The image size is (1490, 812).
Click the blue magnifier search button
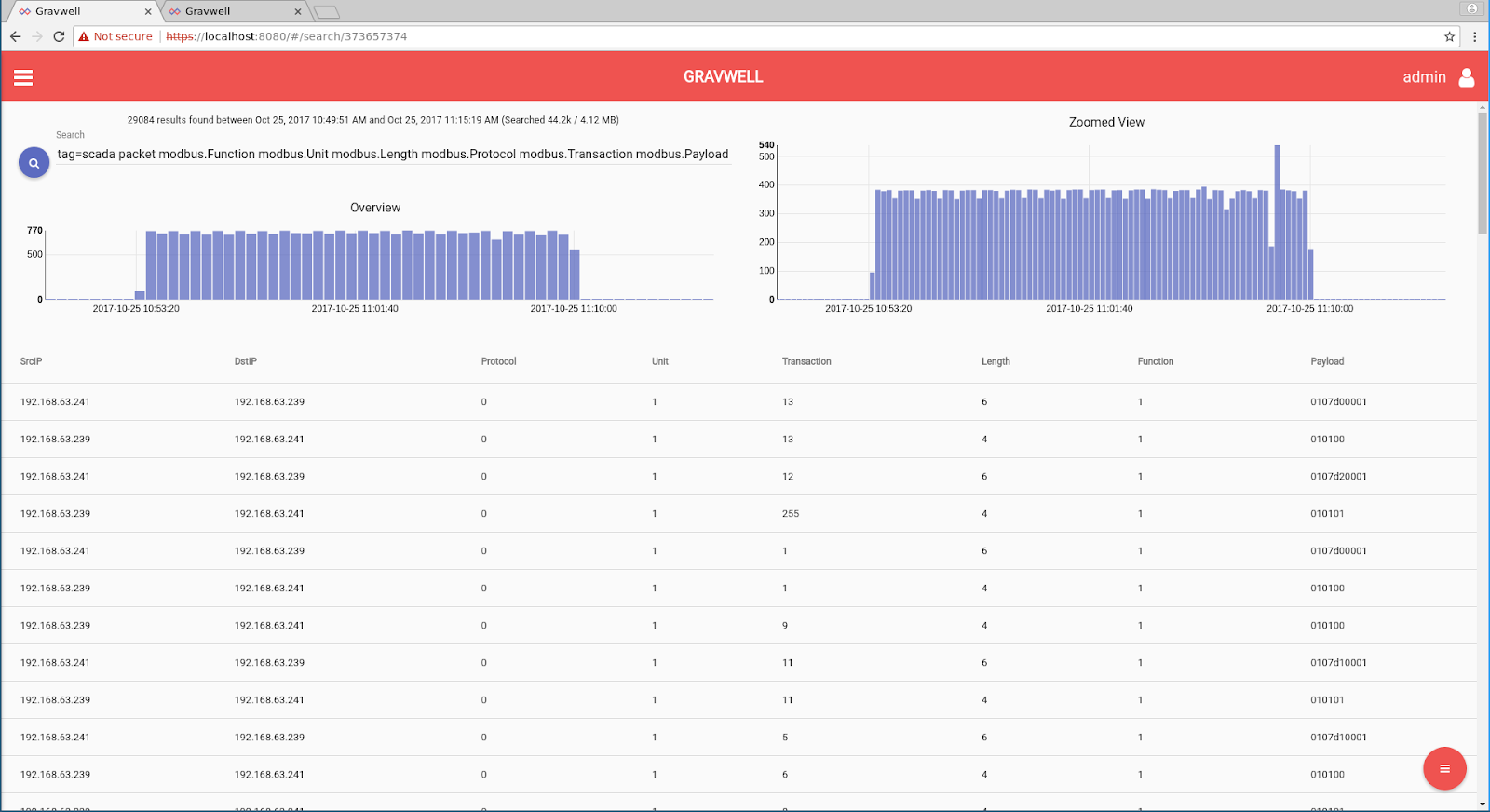tap(34, 163)
